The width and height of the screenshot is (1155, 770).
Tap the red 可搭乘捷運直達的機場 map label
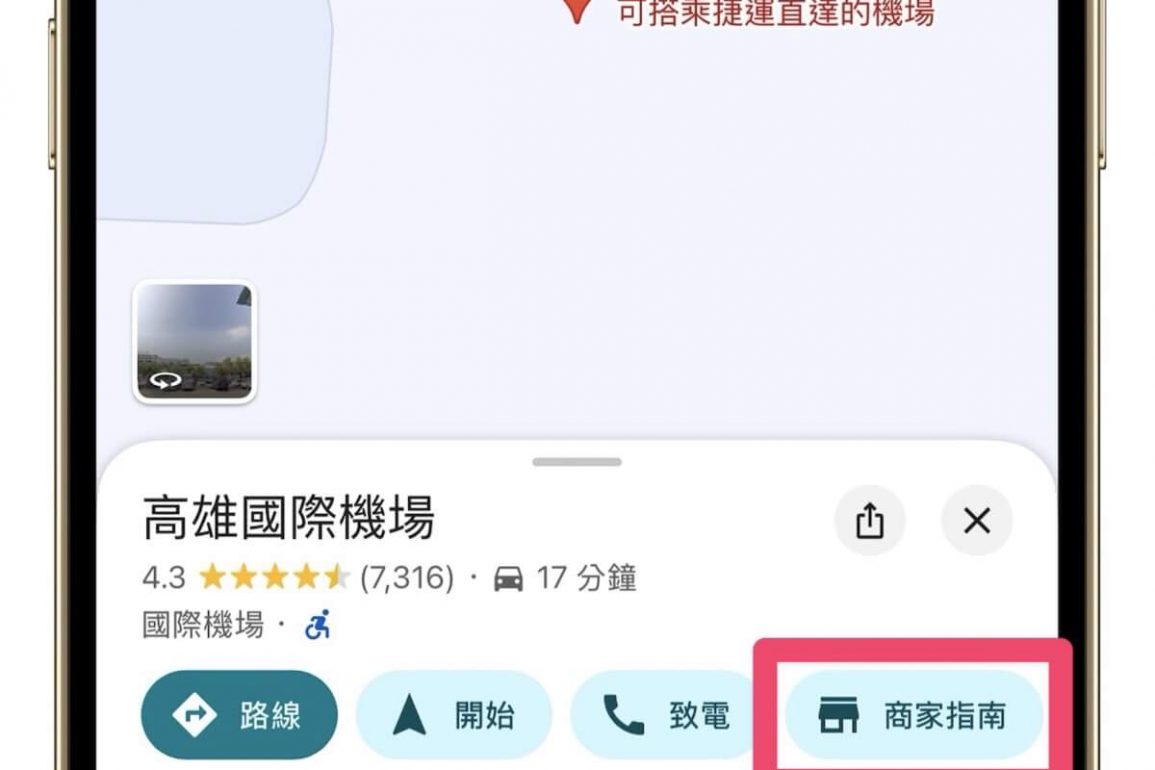[776, 13]
